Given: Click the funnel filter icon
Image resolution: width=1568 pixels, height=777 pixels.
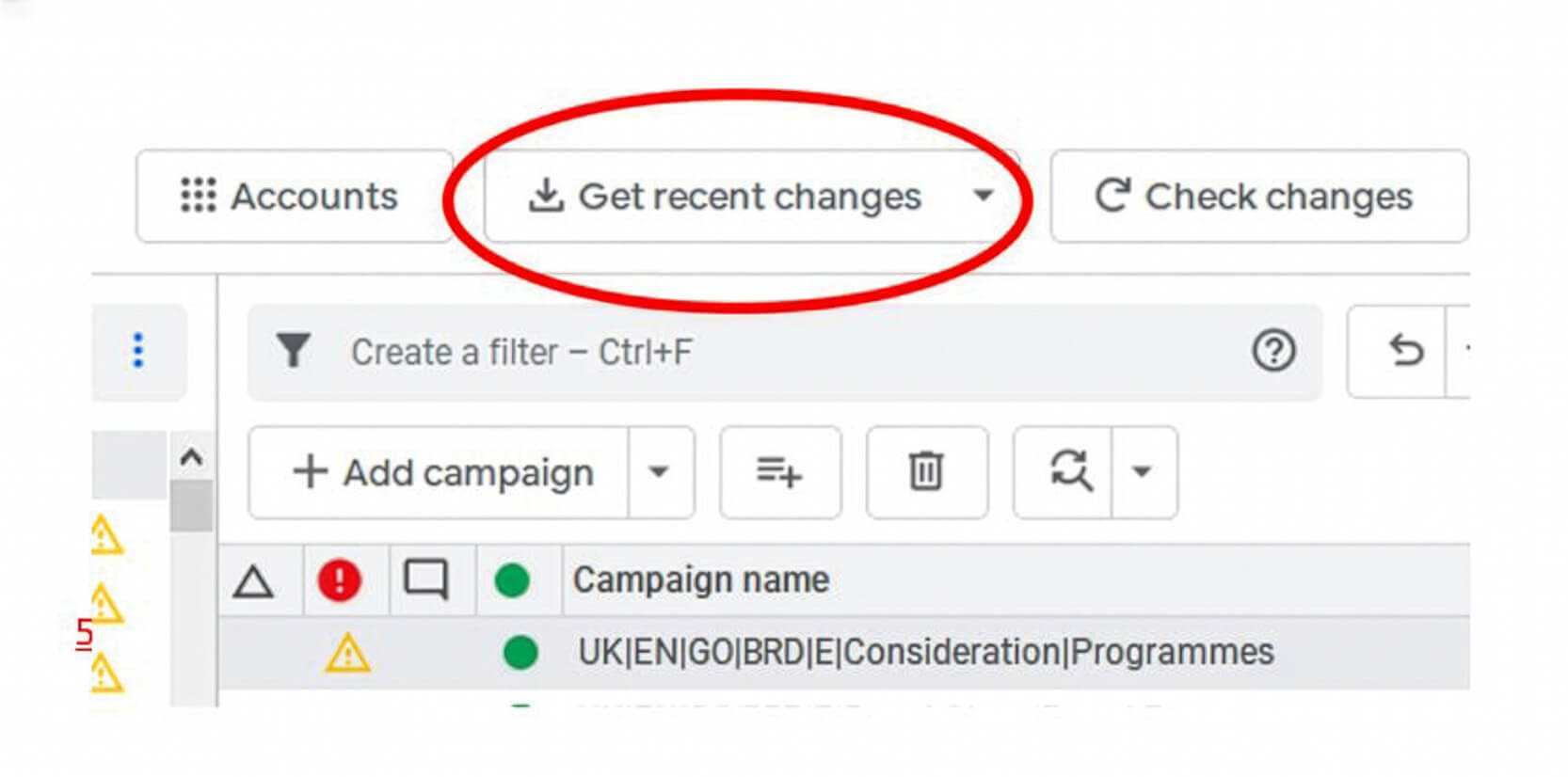Looking at the screenshot, I should [x=293, y=351].
